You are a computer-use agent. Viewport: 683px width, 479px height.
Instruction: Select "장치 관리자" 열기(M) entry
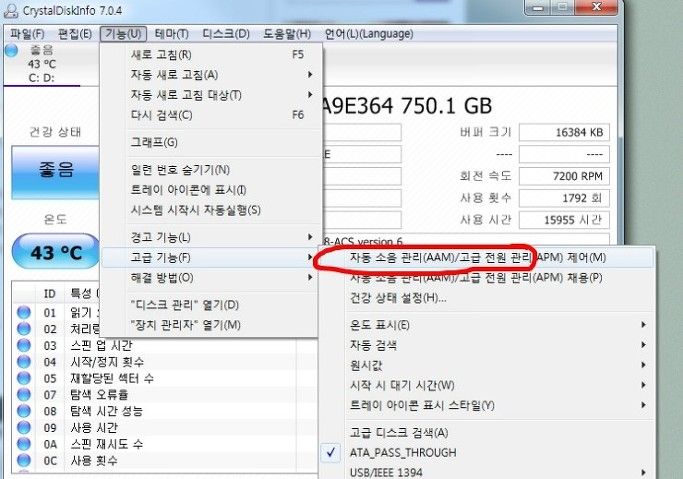212,325
